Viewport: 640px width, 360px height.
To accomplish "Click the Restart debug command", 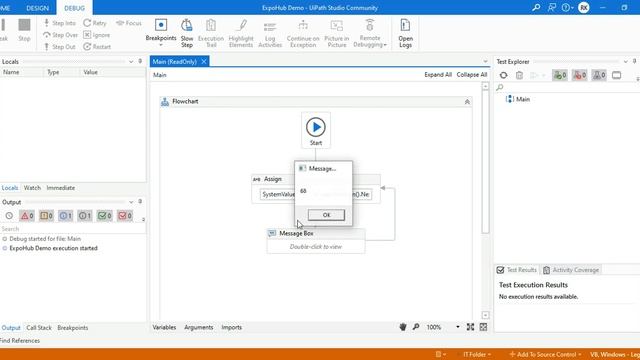I will tap(97, 47).
